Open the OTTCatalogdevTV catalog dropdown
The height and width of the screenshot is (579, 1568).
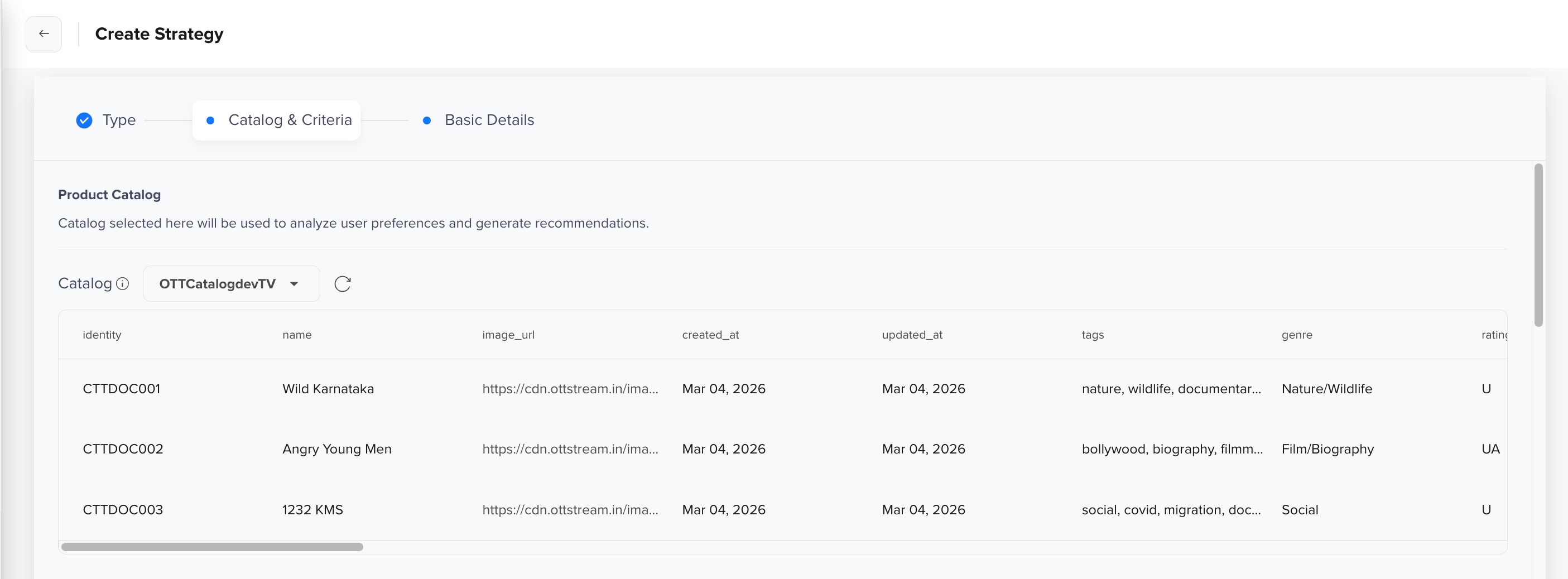(232, 284)
